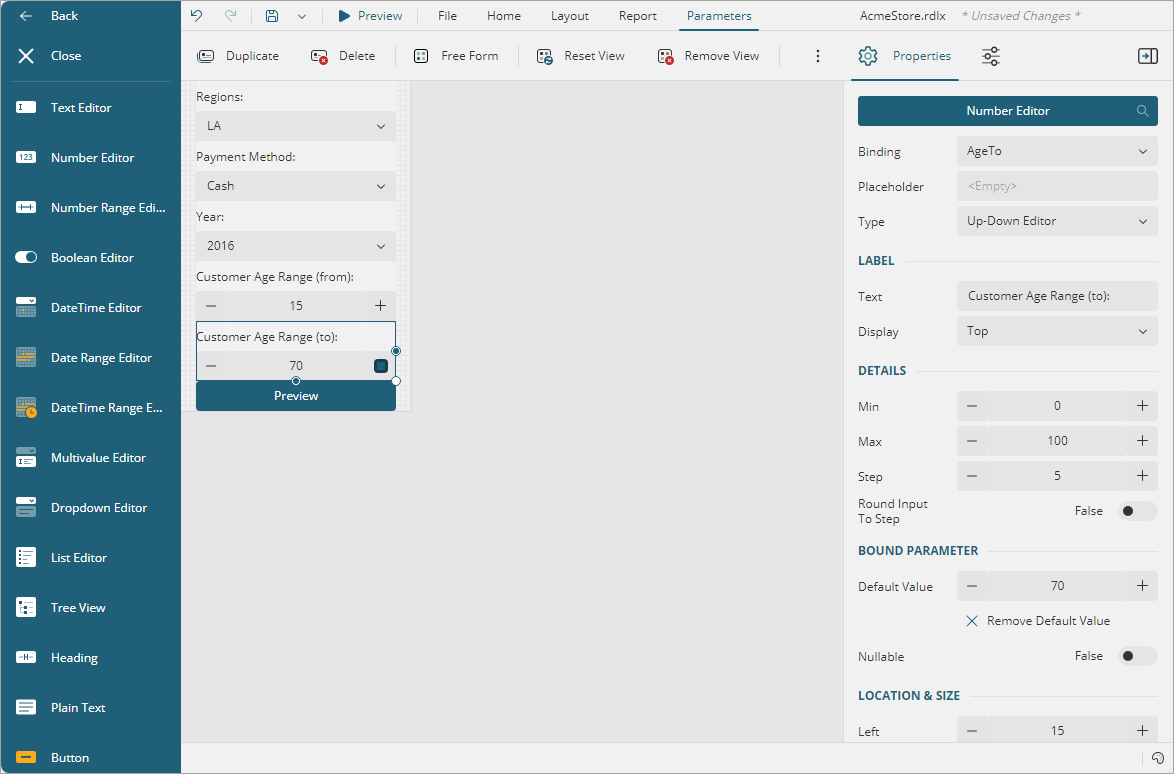Viewport: 1174px width, 774px height.
Task: Open the three-dot more options menu
Action: tap(818, 56)
